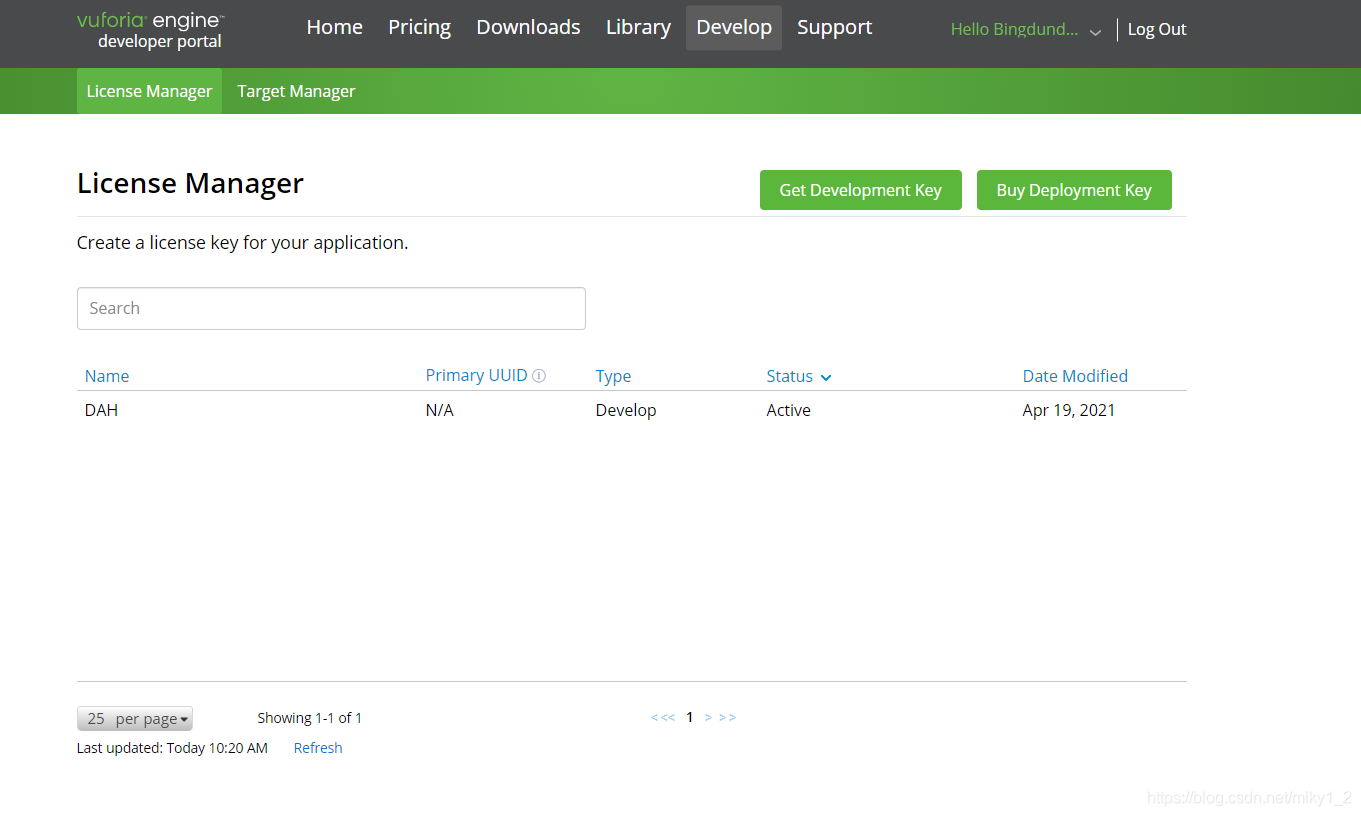
Task: Sort by the Type column header
Action: click(613, 376)
